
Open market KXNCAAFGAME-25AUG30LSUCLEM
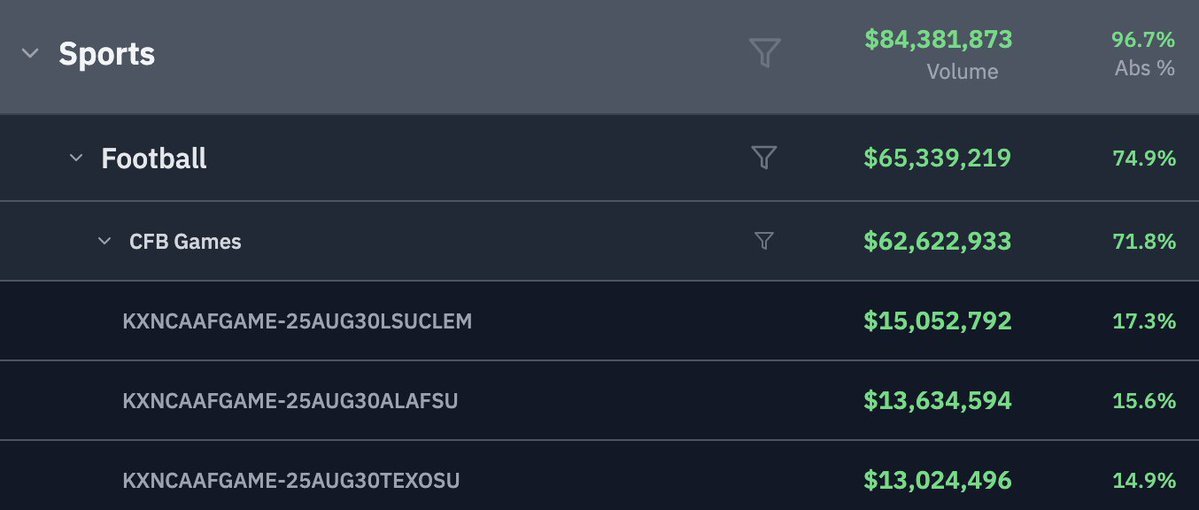pos(297,321)
